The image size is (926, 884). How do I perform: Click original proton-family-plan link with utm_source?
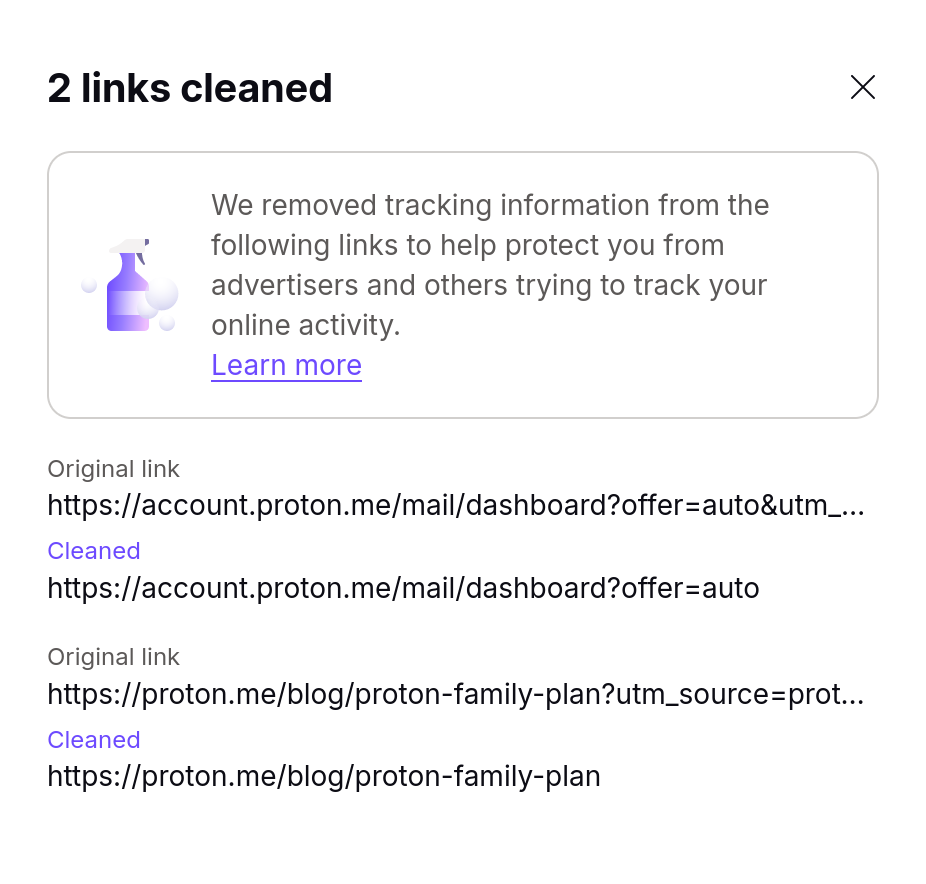456,694
